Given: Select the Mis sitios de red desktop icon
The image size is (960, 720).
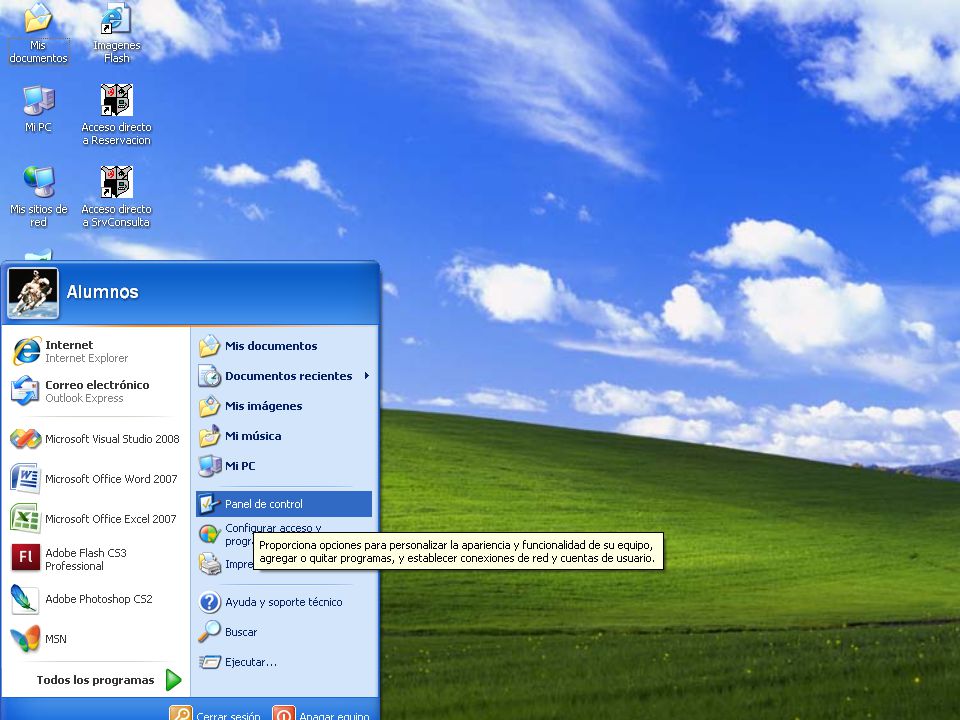Looking at the screenshot, I should coord(39,197).
